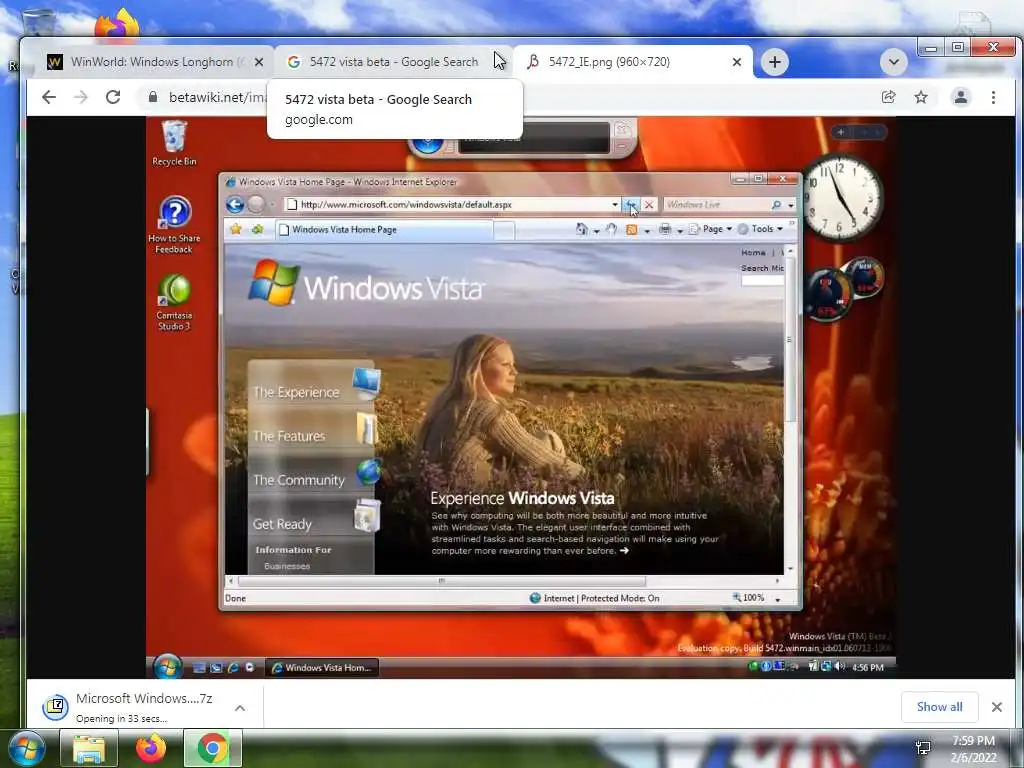This screenshot has height=768, width=1024.
Task: Click the Favorites Center star in IE
Action: (x=236, y=229)
